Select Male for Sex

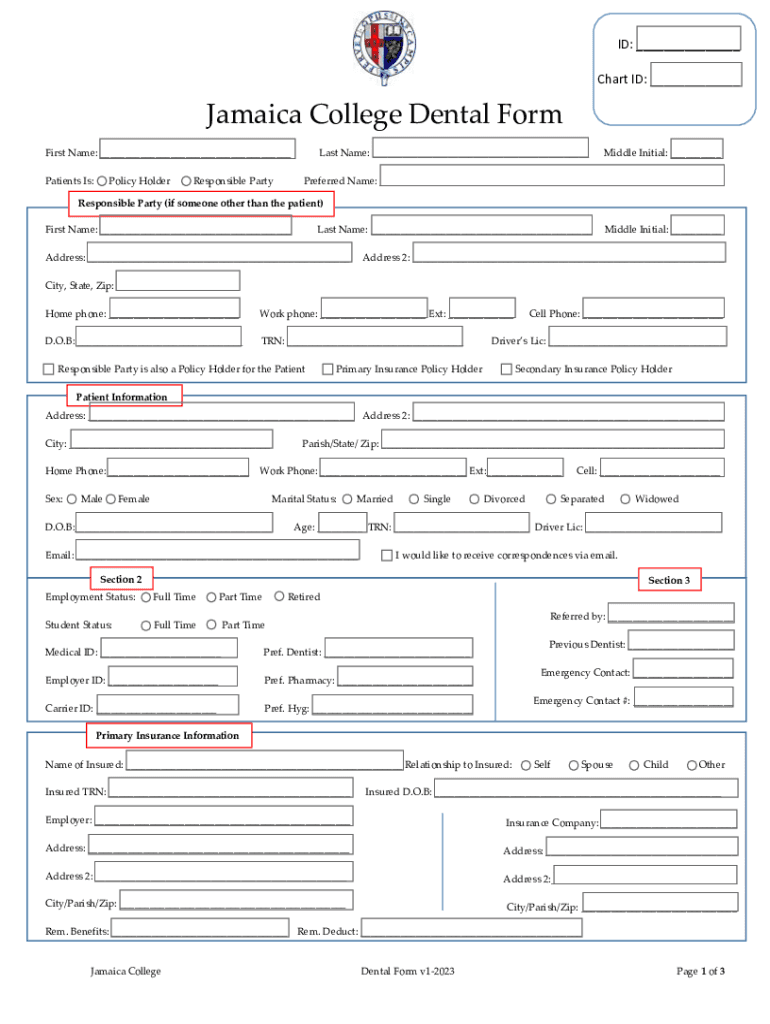click(72, 499)
